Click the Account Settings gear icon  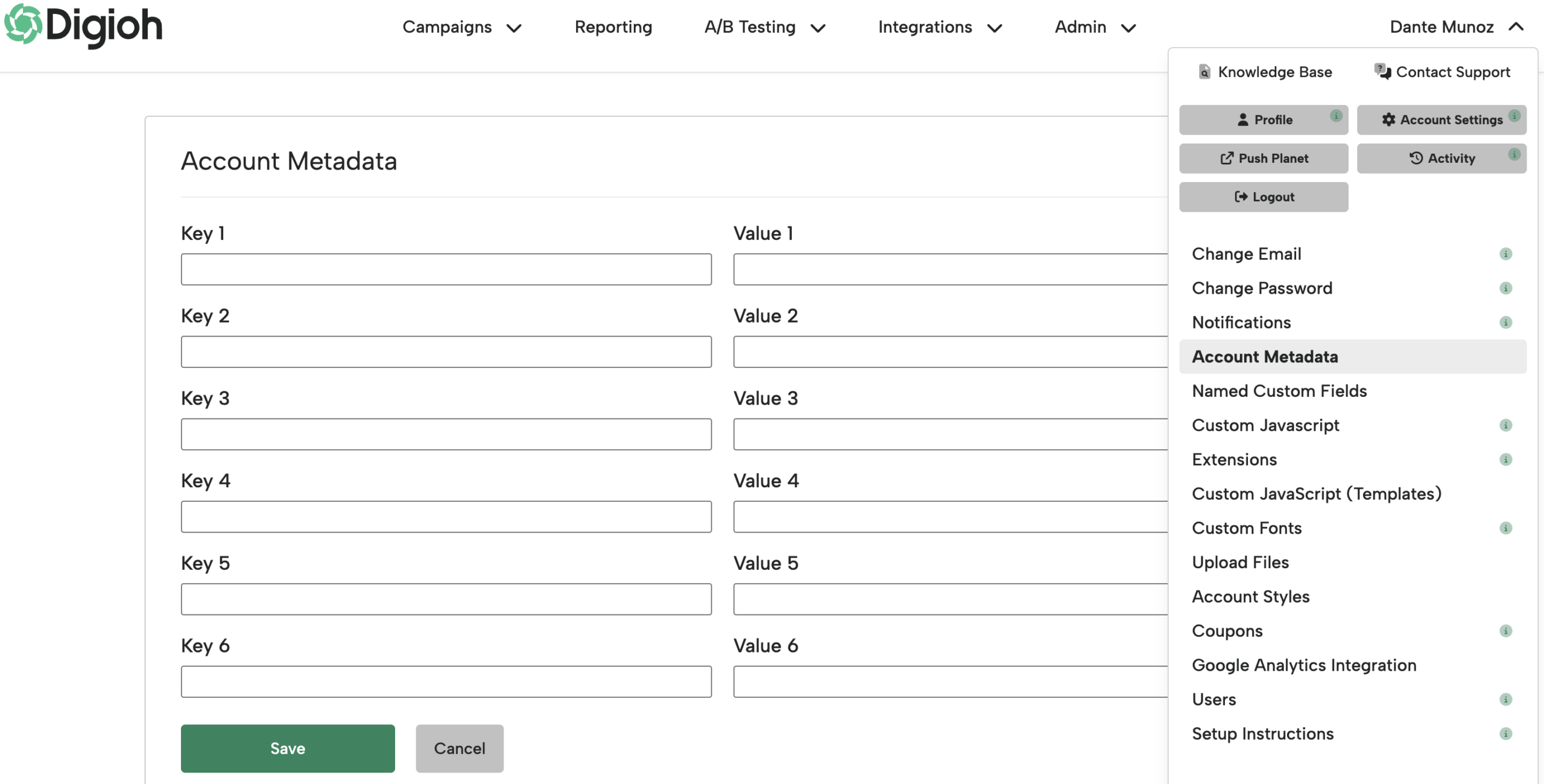coord(1389,119)
